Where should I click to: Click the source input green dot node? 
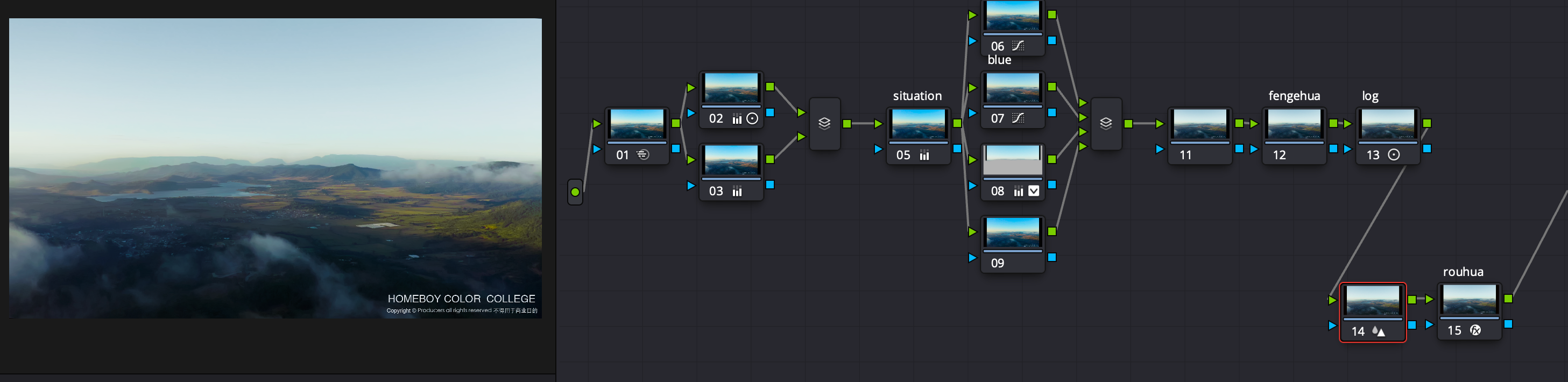pos(575,192)
